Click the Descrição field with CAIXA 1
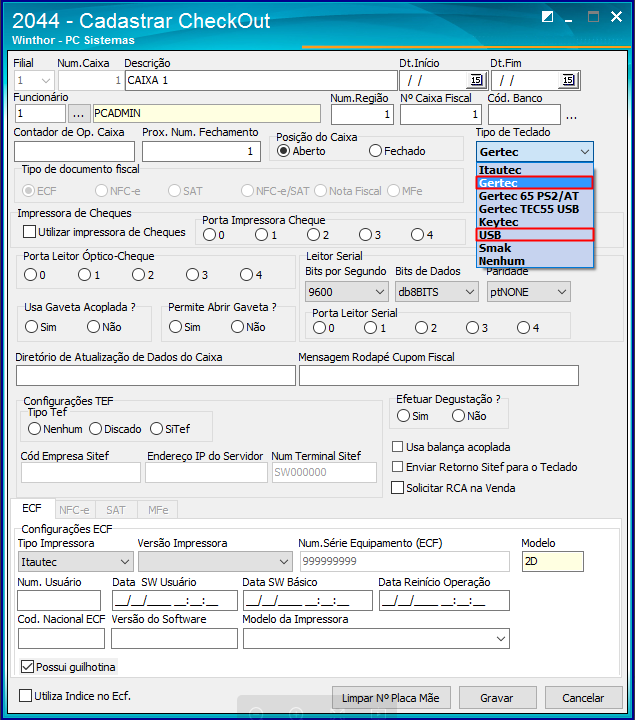Viewport: 635px width, 720px height. point(261,80)
